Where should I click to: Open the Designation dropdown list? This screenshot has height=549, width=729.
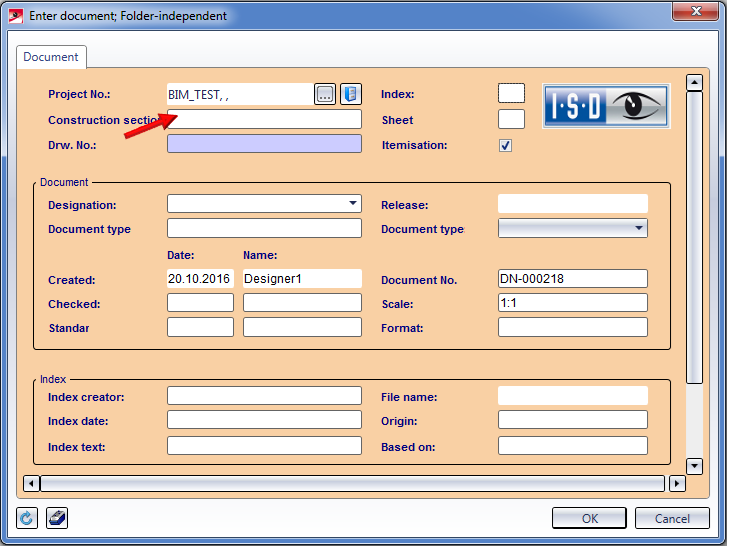(352, 203)
